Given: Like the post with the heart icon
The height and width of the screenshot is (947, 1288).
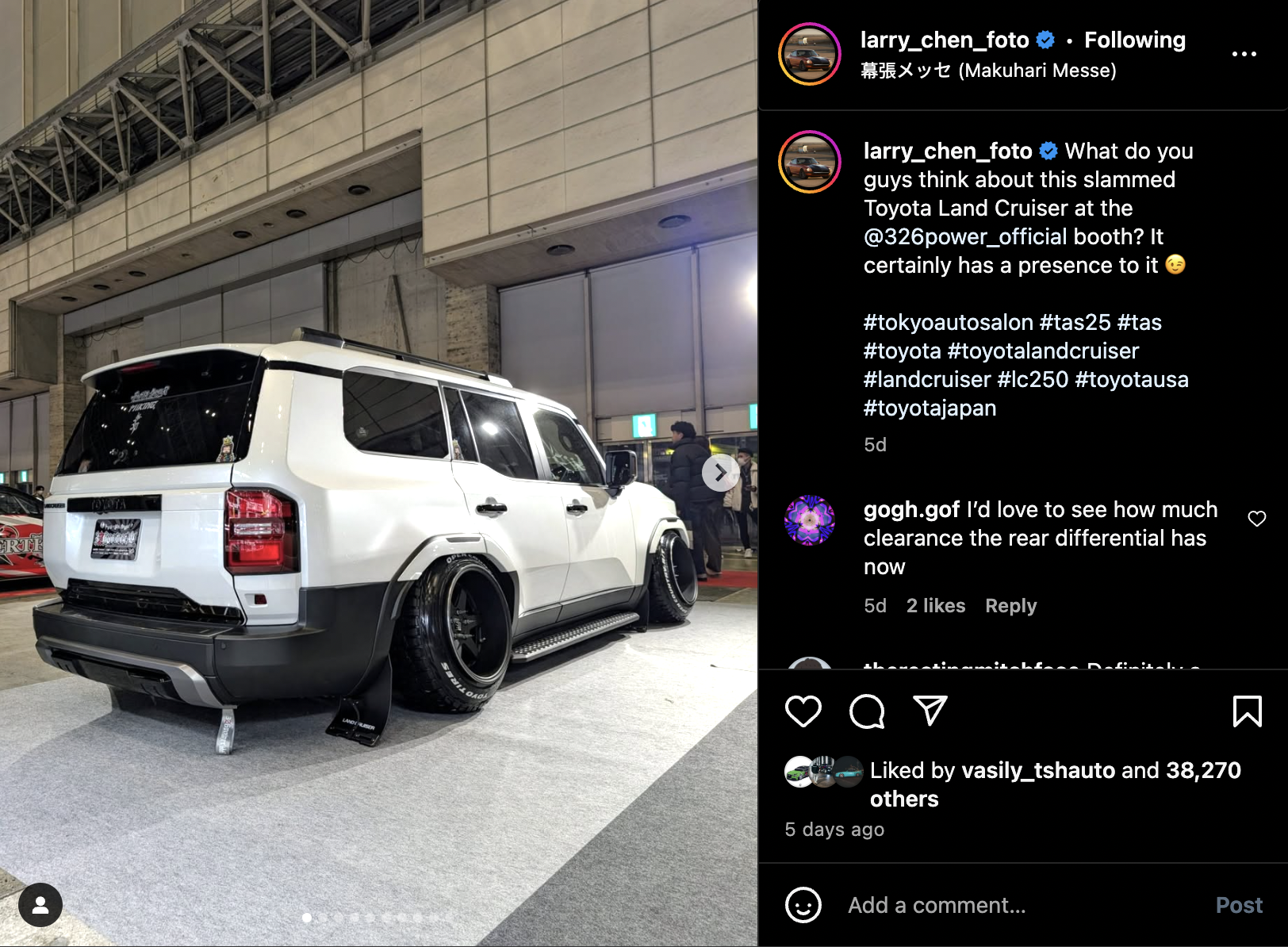Looking at the screenshot, I should pyautogui.click(x=803, y=711).
